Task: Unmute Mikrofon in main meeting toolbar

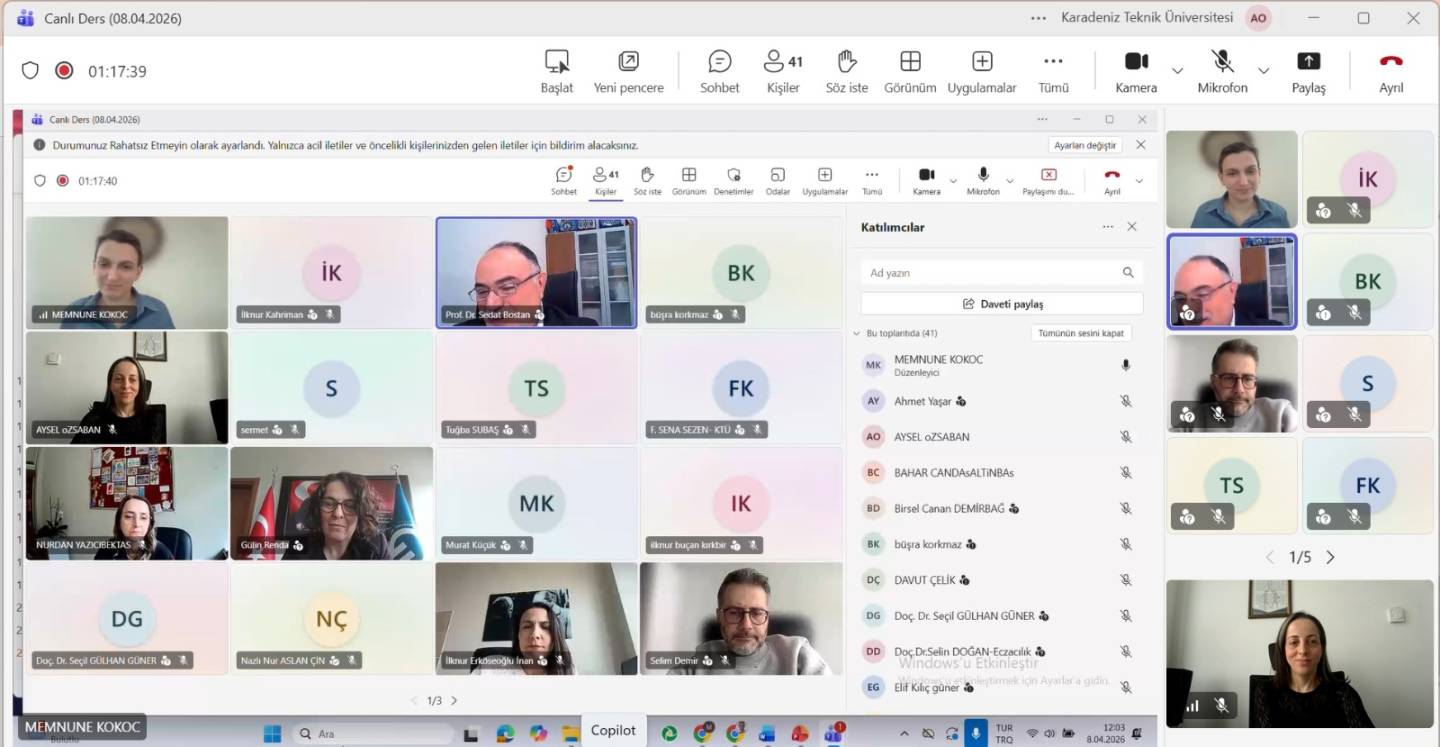Action: 1222,71
